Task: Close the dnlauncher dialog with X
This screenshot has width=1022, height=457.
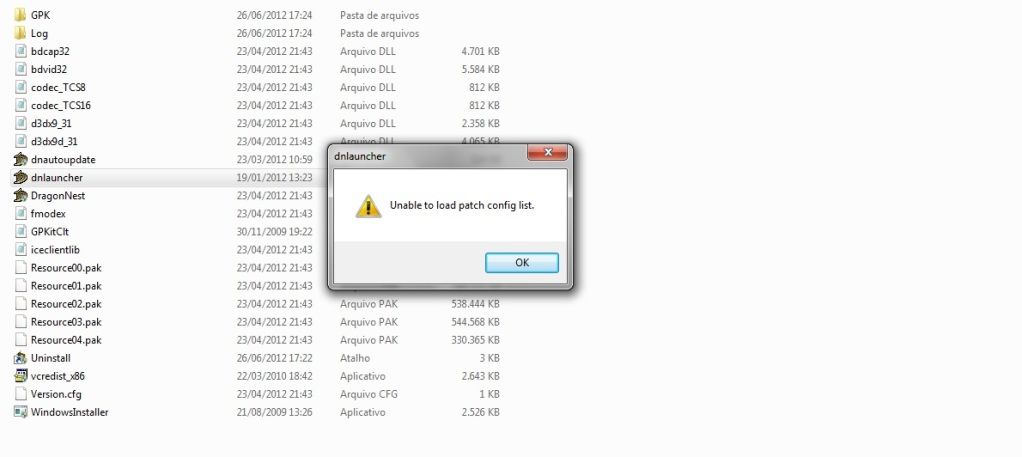Action: (x=548, y=153)
